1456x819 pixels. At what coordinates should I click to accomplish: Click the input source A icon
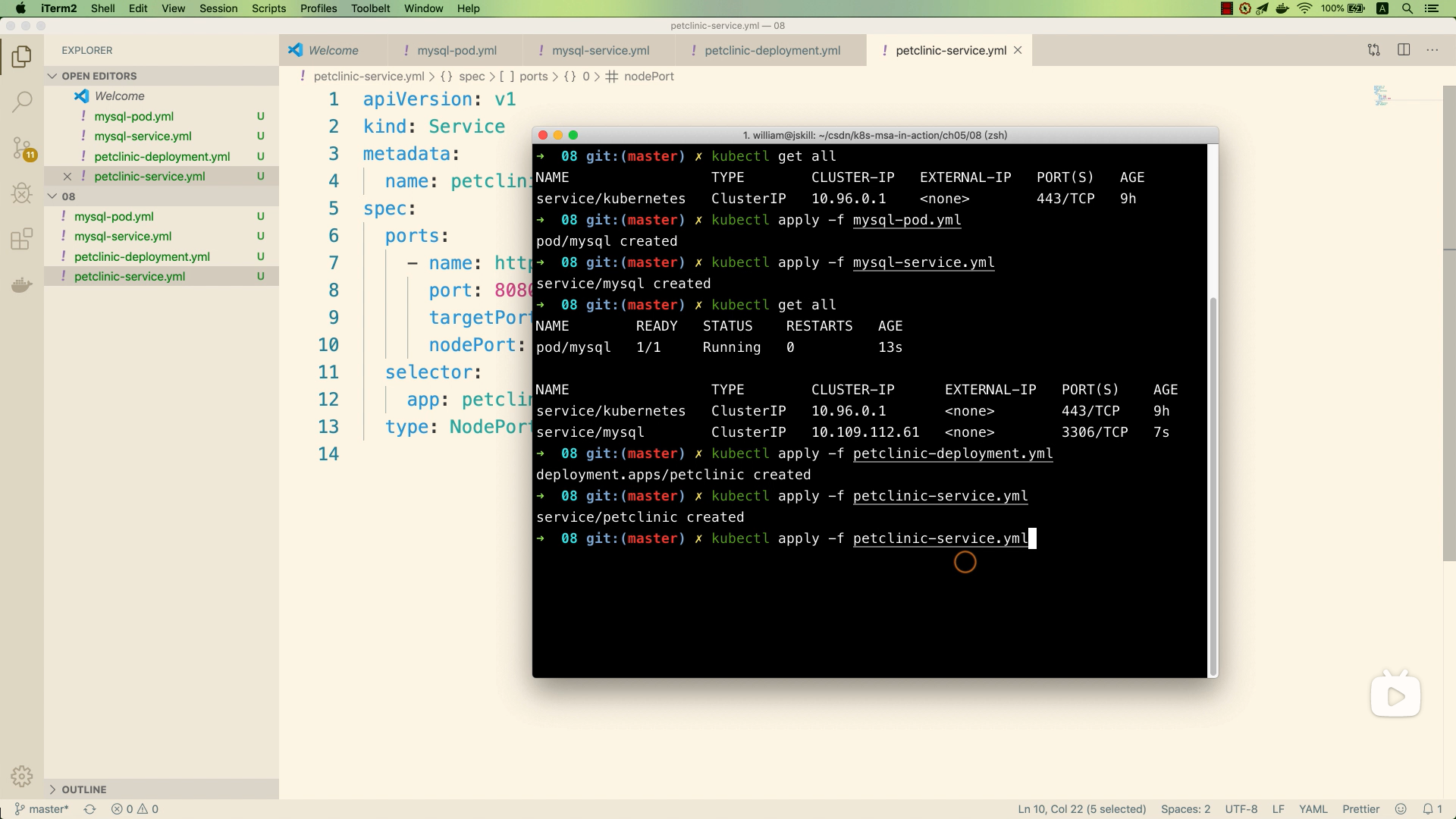(x=1382, y=8)
